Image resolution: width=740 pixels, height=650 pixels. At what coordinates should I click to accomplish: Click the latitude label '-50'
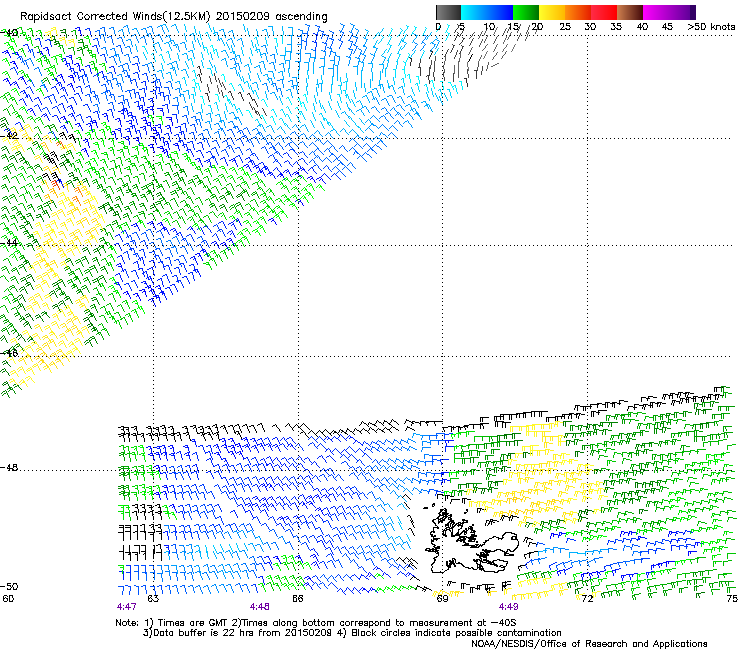click(9, 586)
